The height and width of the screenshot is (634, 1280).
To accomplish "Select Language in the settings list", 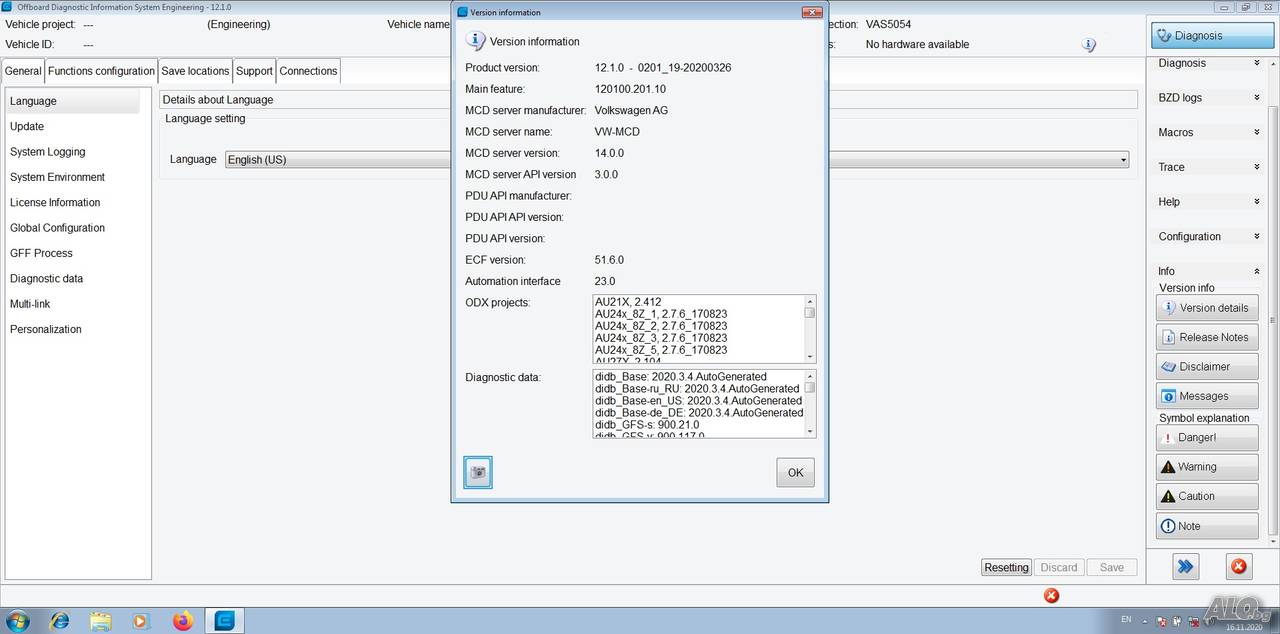I will click(73, 101).
